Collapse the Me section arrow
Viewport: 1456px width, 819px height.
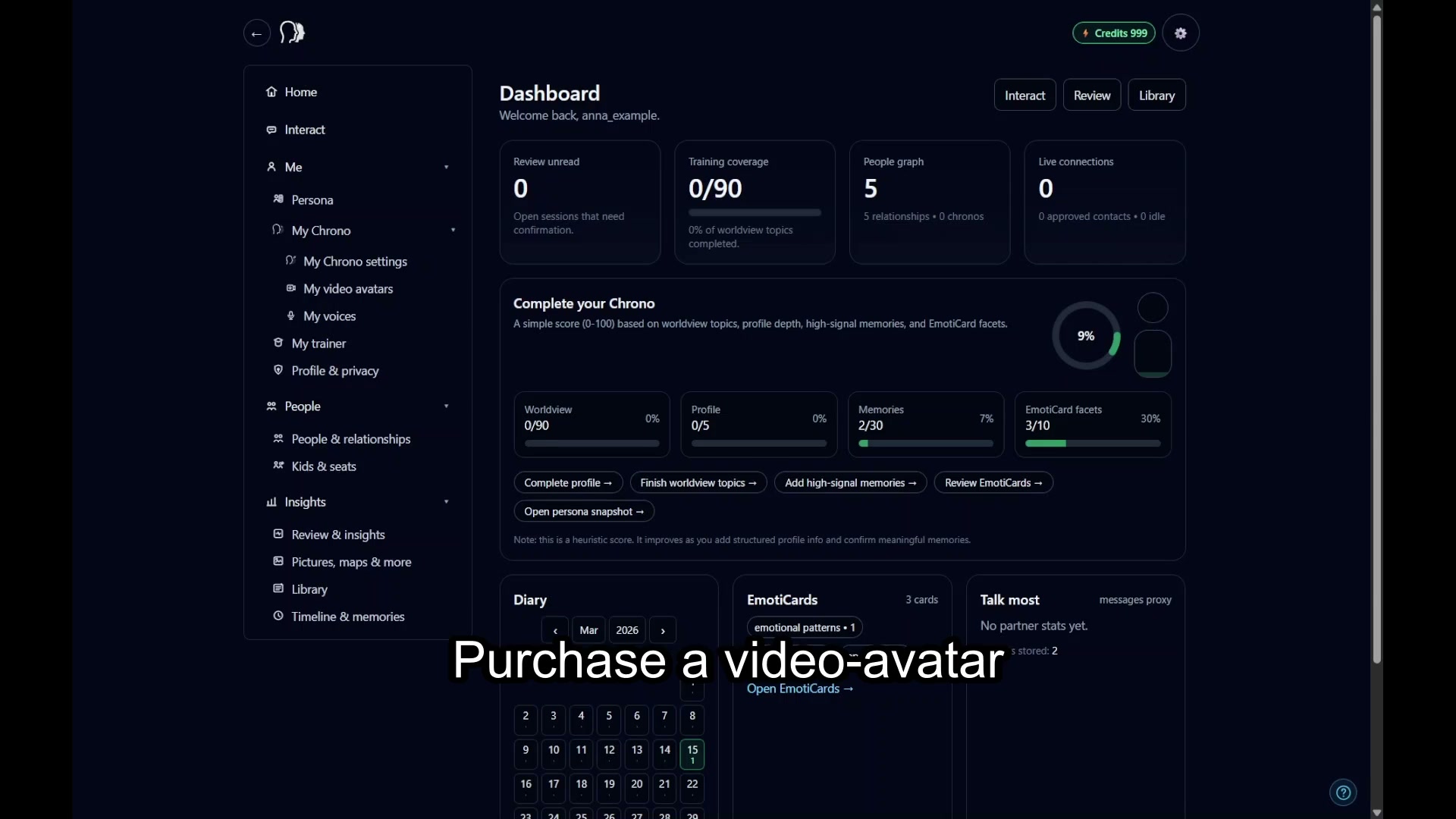447,167
